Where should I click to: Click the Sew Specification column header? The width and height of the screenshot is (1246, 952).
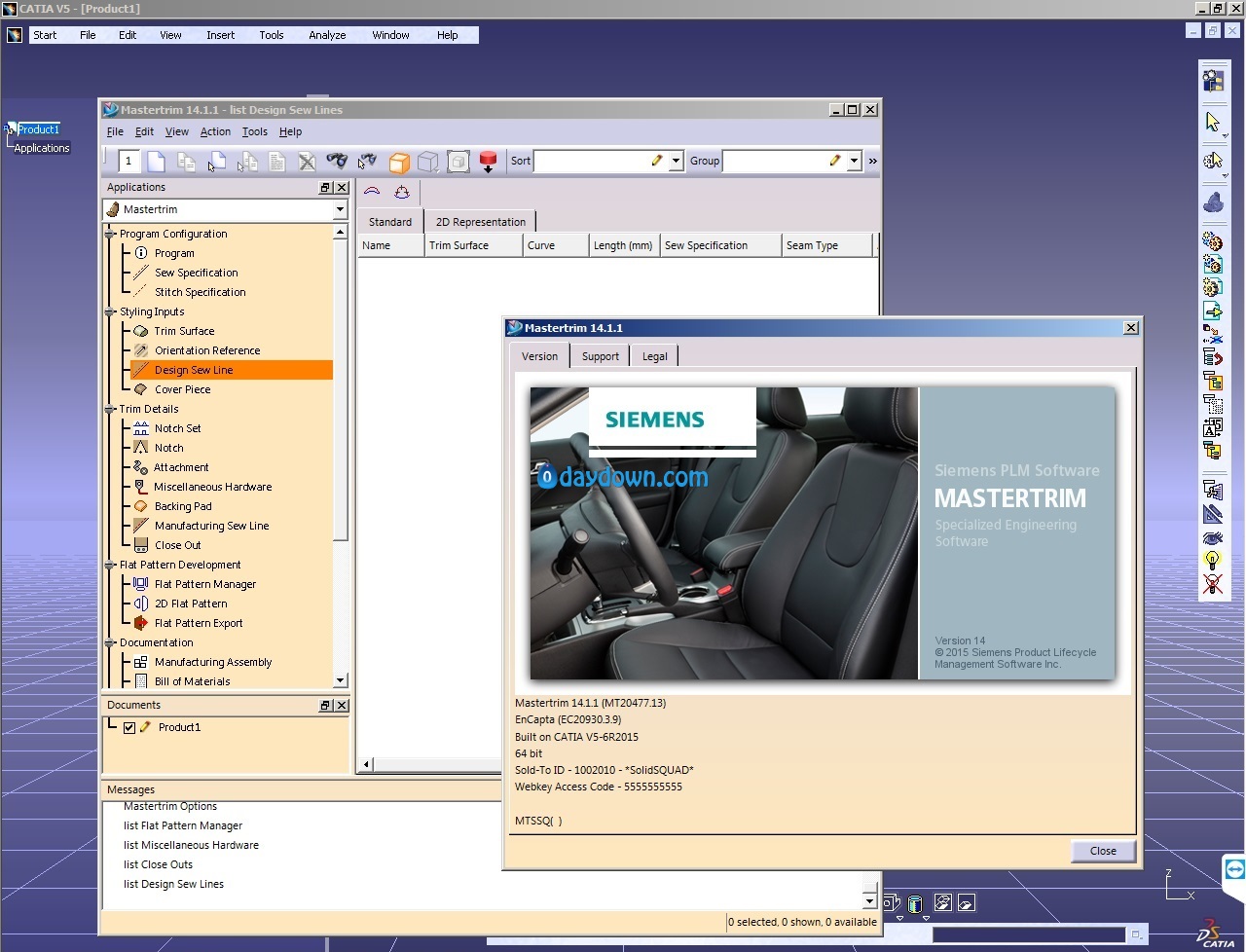pyautogui.click(x=720, y=245)
